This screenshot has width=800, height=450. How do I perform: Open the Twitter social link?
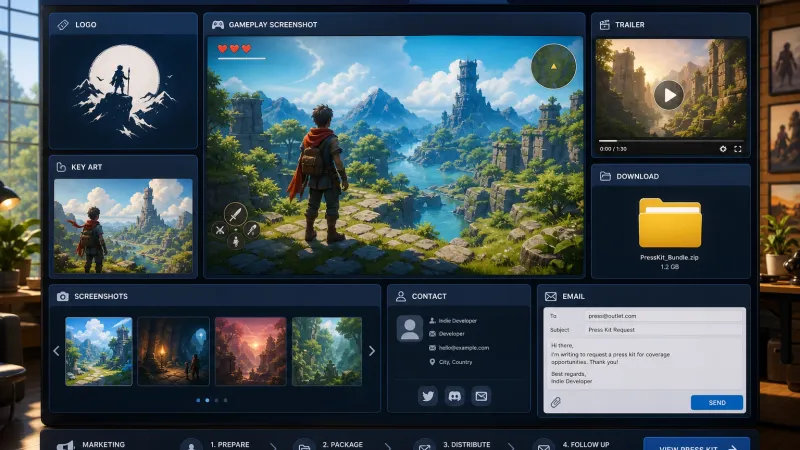pos(428,396)
